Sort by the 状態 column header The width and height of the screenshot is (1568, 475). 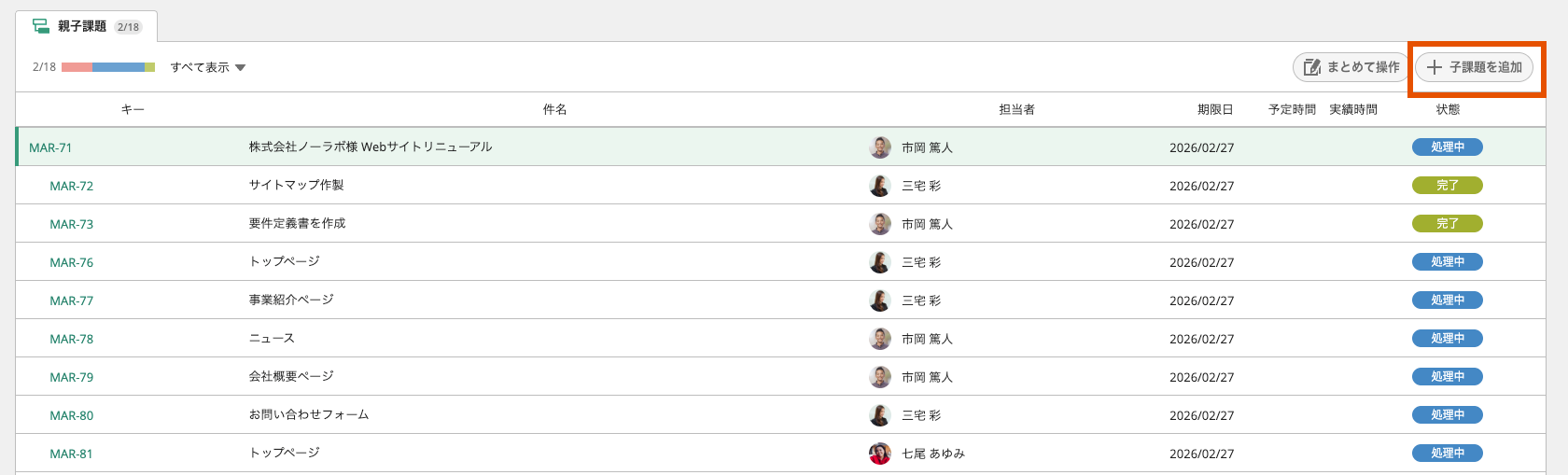coord(1448,109)
